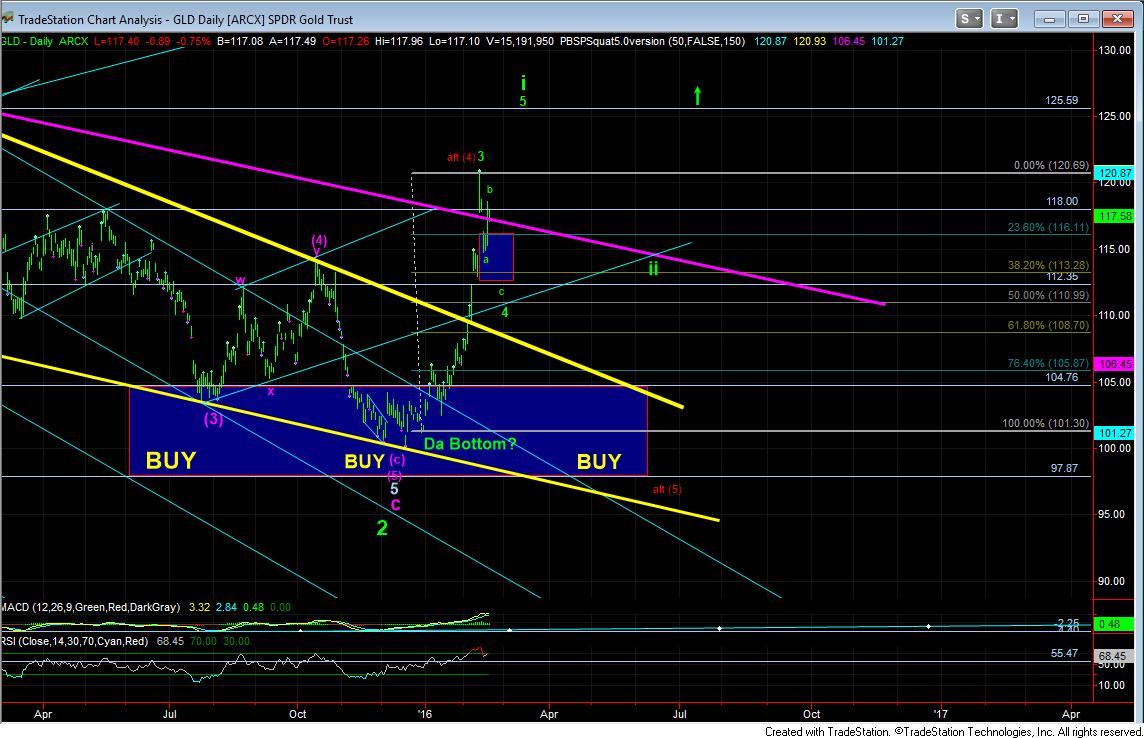The height and width of the screenshot is (738, 1144).
Task: Close the Chart Analysis window
Action: point(1117,19)
